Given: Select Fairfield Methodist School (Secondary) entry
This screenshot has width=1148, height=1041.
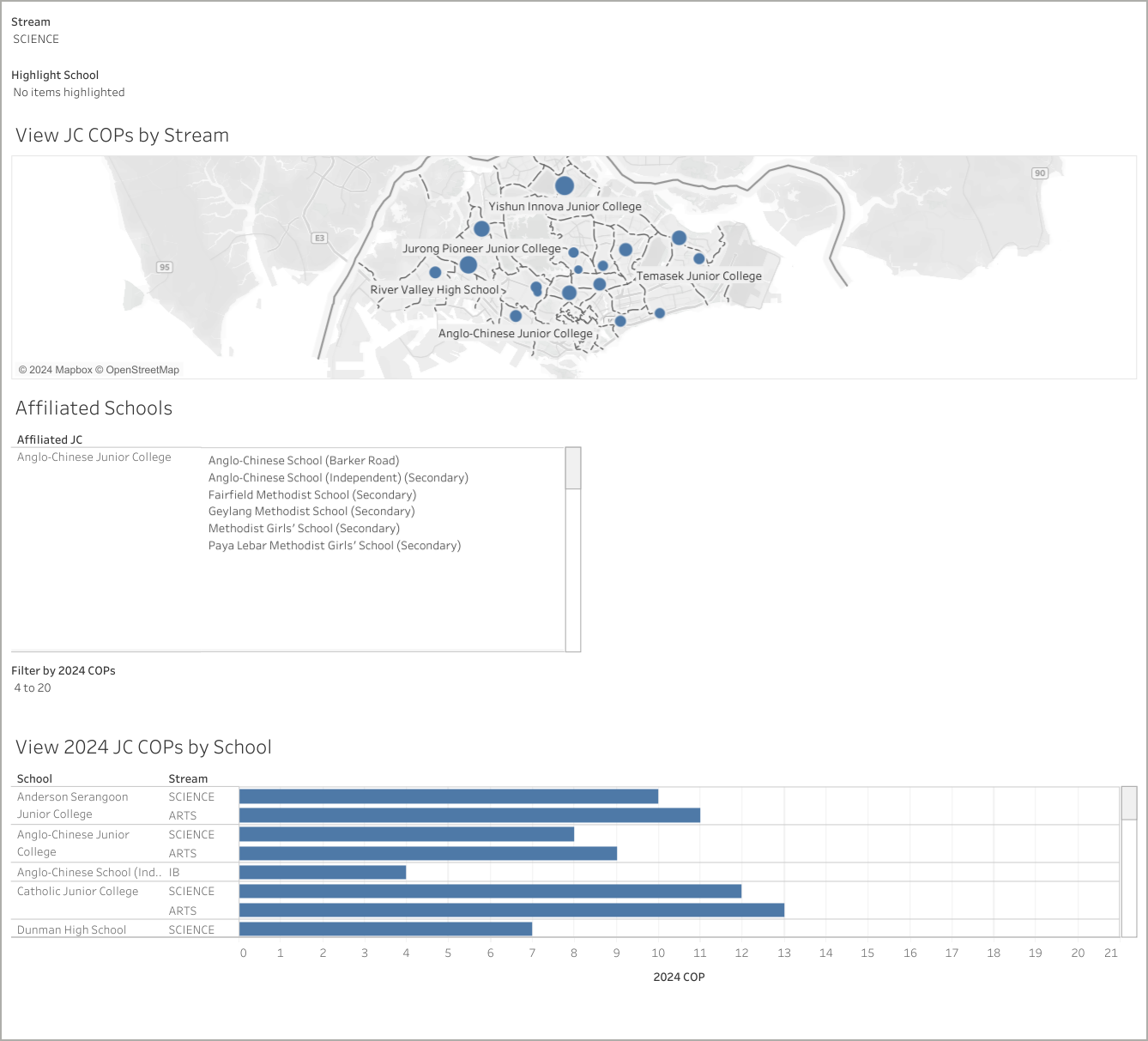Looking at the screenshot, I should point(312,494).
